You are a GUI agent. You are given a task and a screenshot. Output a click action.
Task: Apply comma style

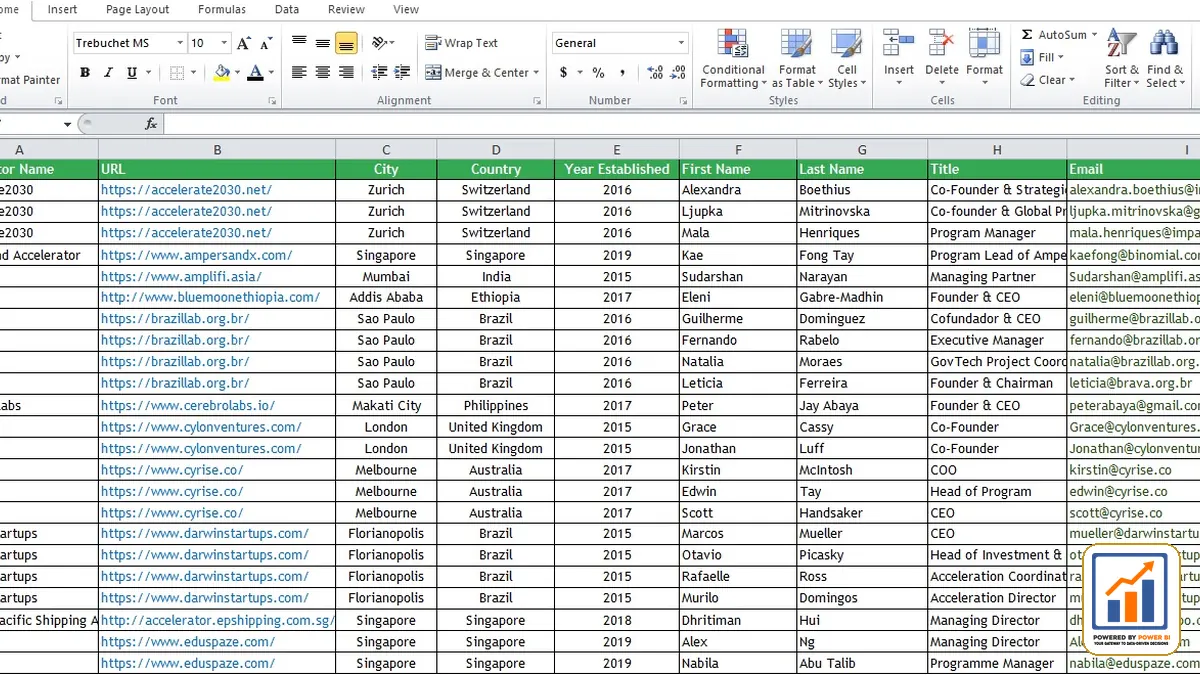pos(623,73)
